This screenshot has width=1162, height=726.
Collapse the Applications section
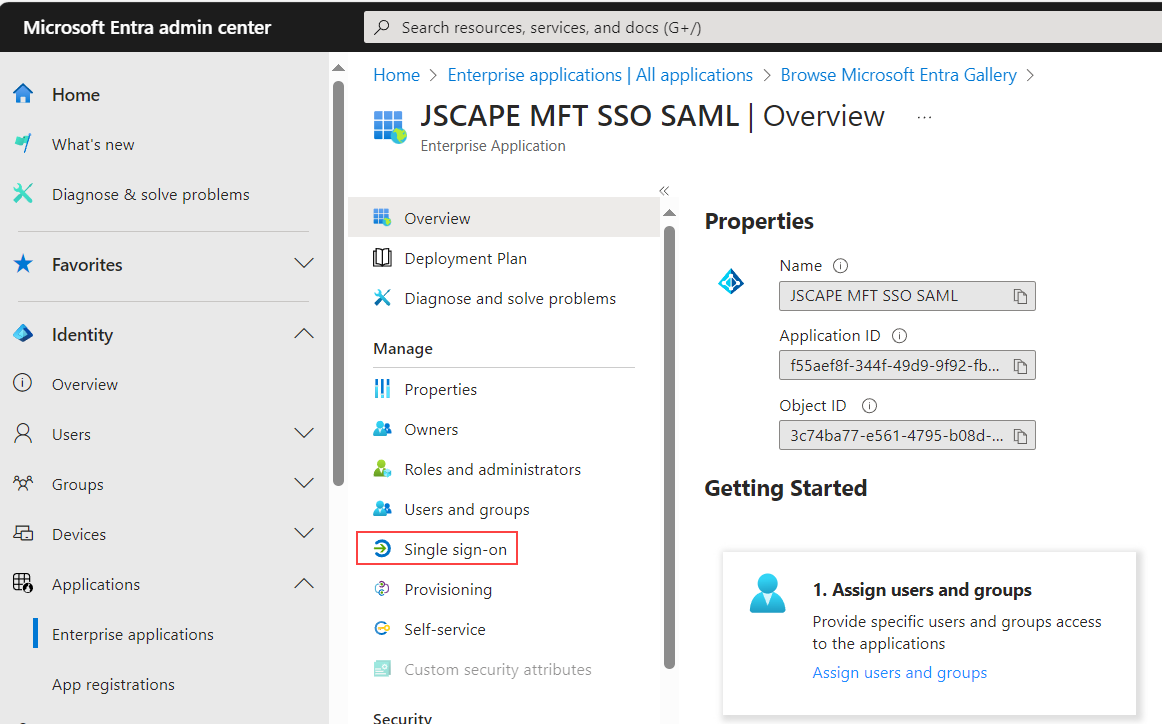(303, 583)
